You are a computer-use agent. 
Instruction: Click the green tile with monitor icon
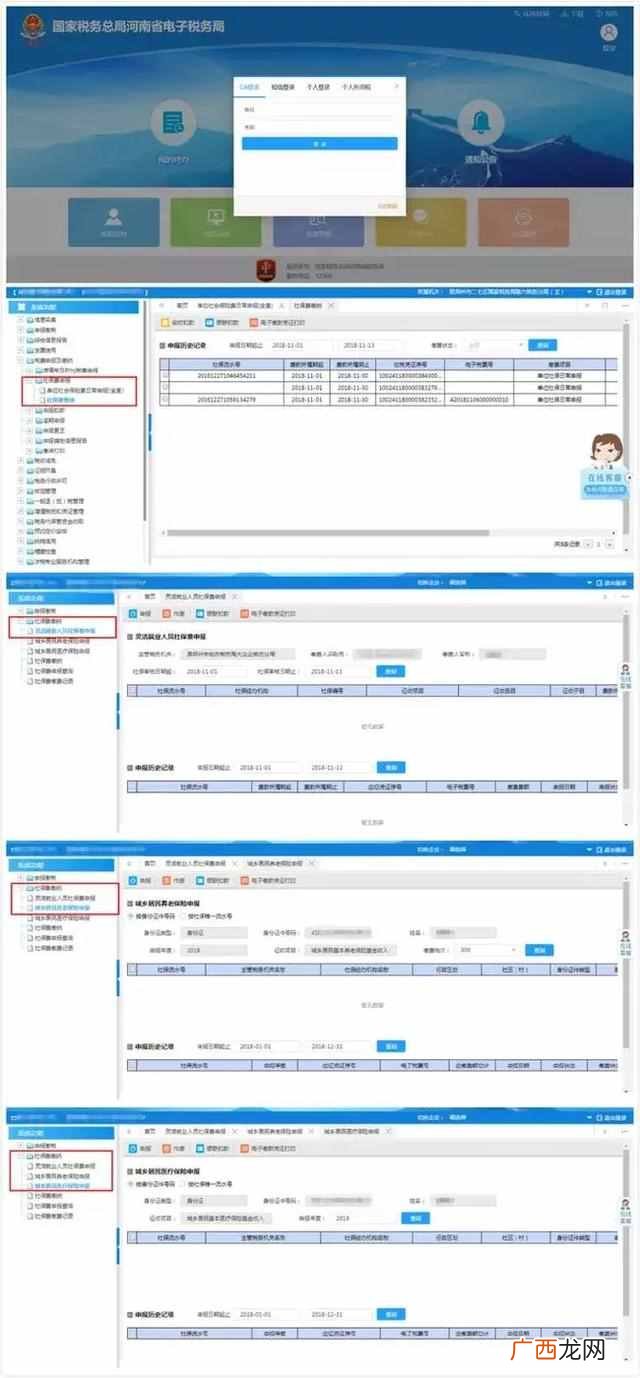click(x=215, y=222)
